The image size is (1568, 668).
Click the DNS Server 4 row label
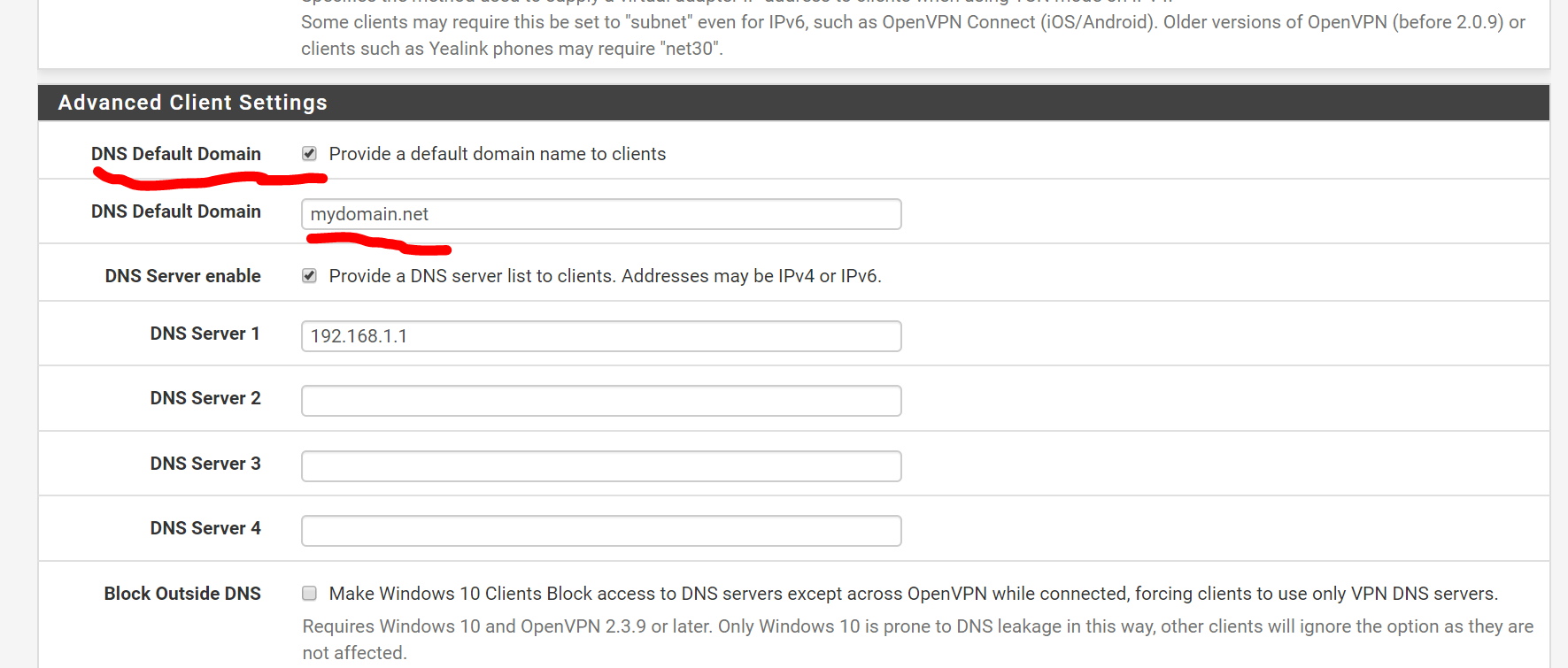coord(205,528)
